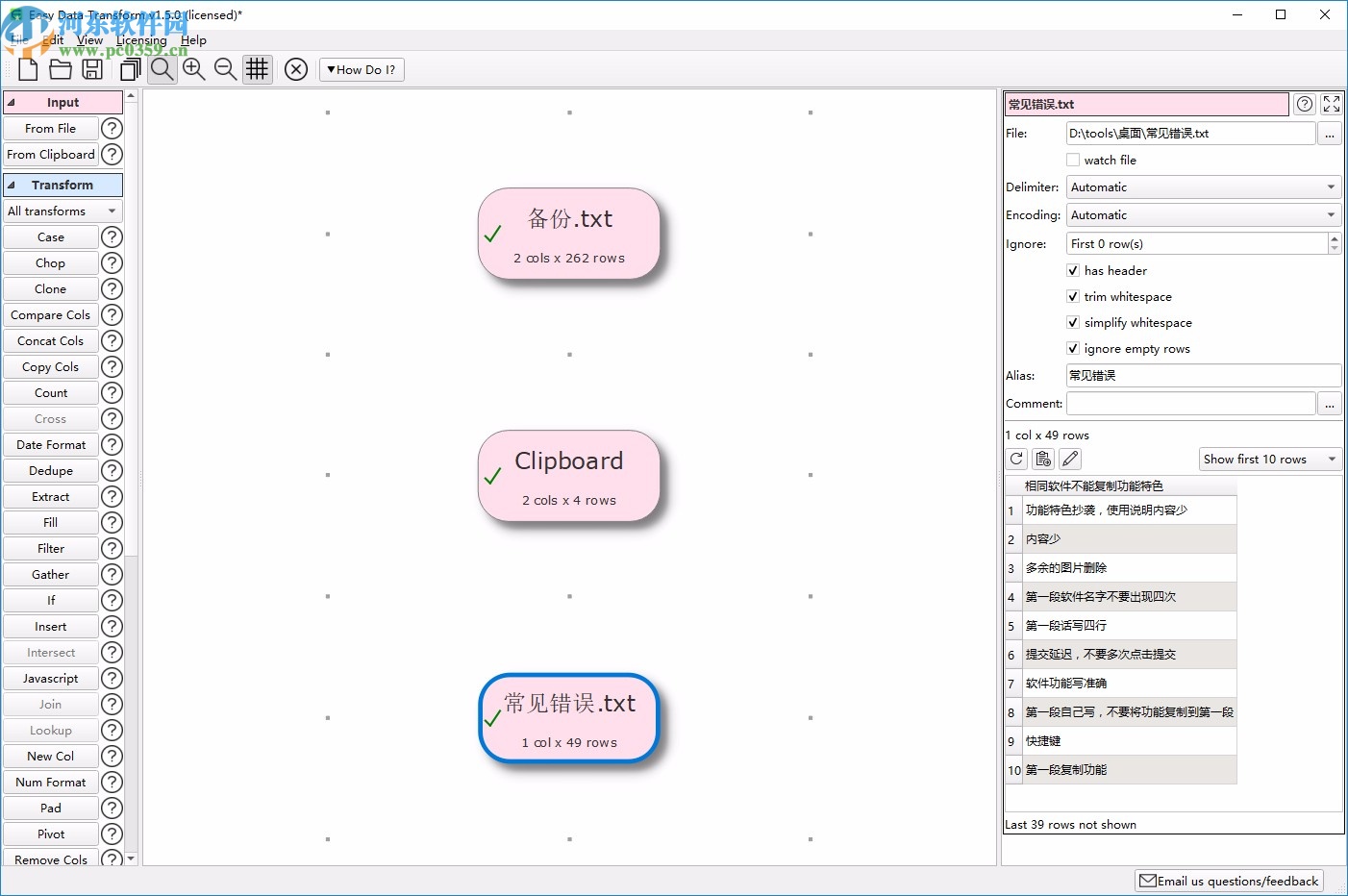Edit data with the pencil icon

(x=1070, y=459)
